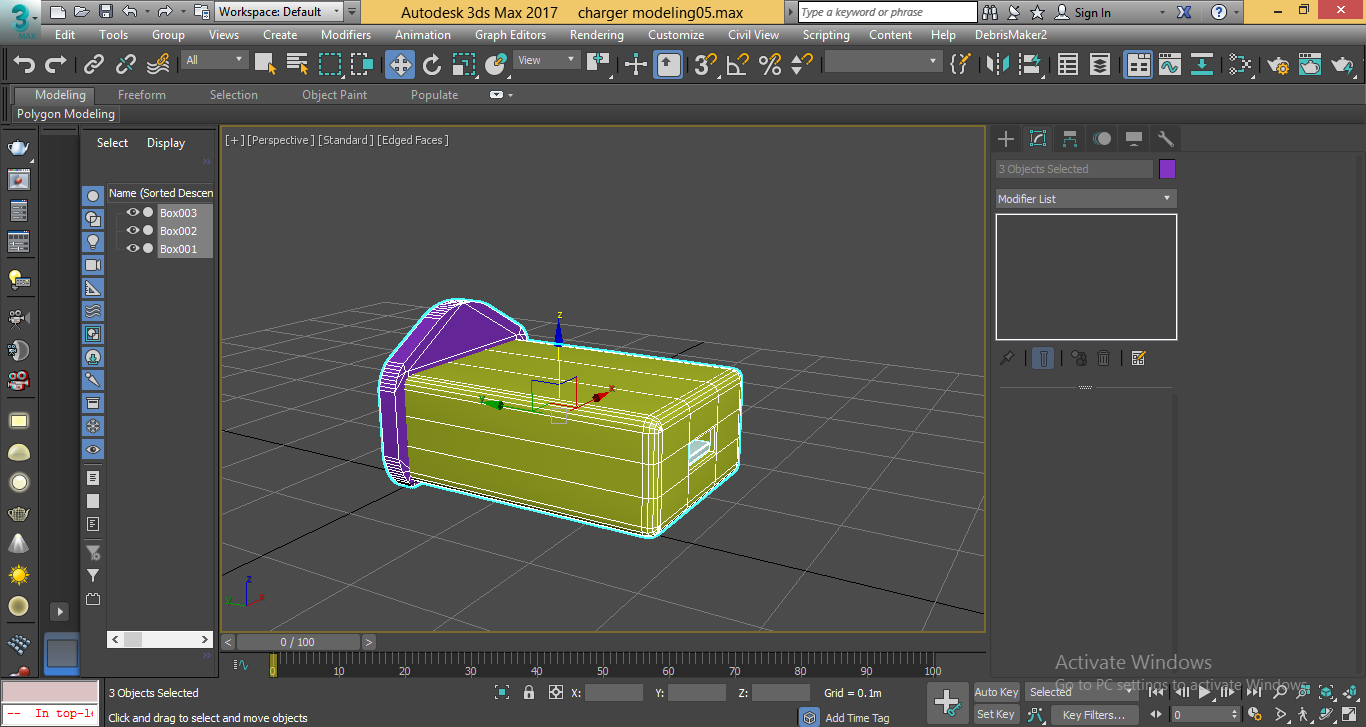Toggle Angle Snap in toolbar

click(738, 65)
